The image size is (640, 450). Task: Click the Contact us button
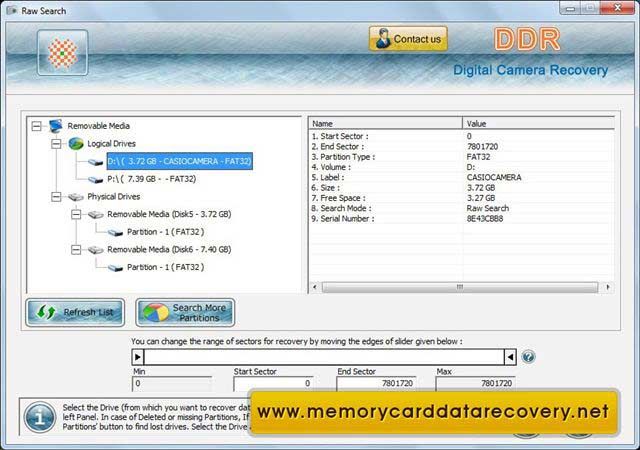(408, 40)
